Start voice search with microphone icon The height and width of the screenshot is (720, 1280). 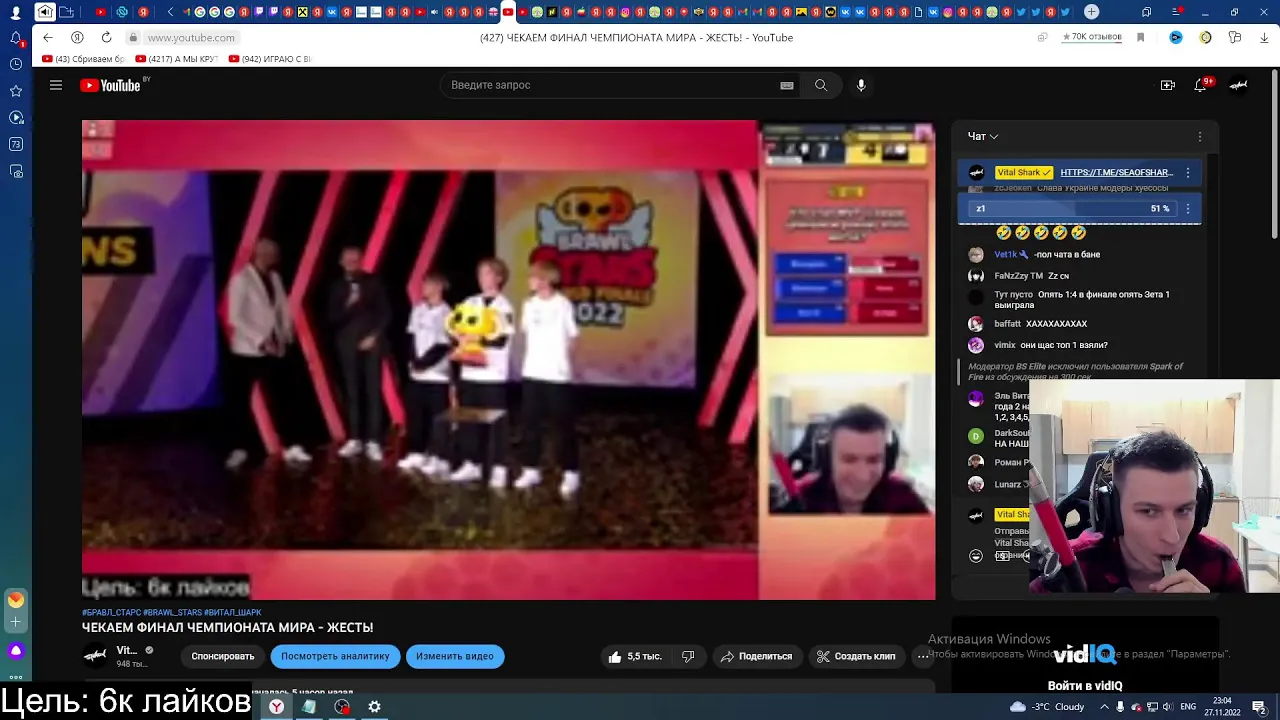pyautogui.click(x=861, y=85)
